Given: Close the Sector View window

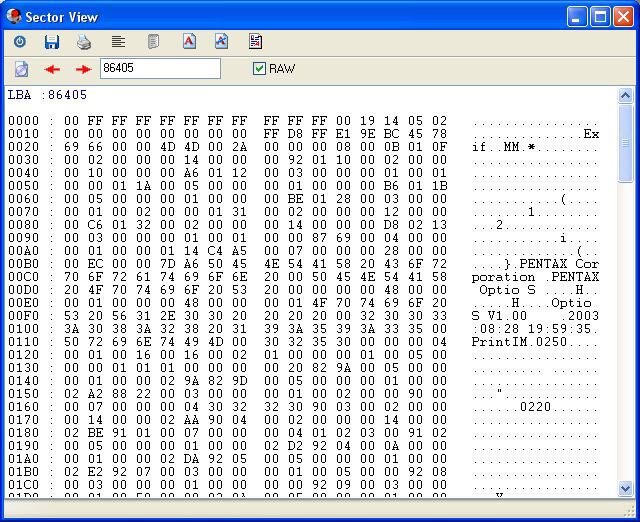Looking at the screenshot, I should (623, 17).
